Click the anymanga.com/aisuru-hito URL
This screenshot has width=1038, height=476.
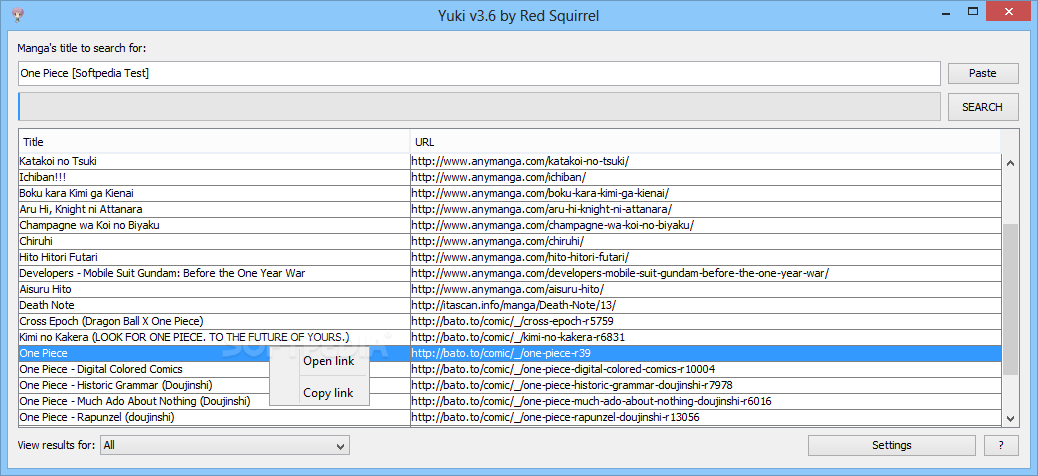pos(507,289)
